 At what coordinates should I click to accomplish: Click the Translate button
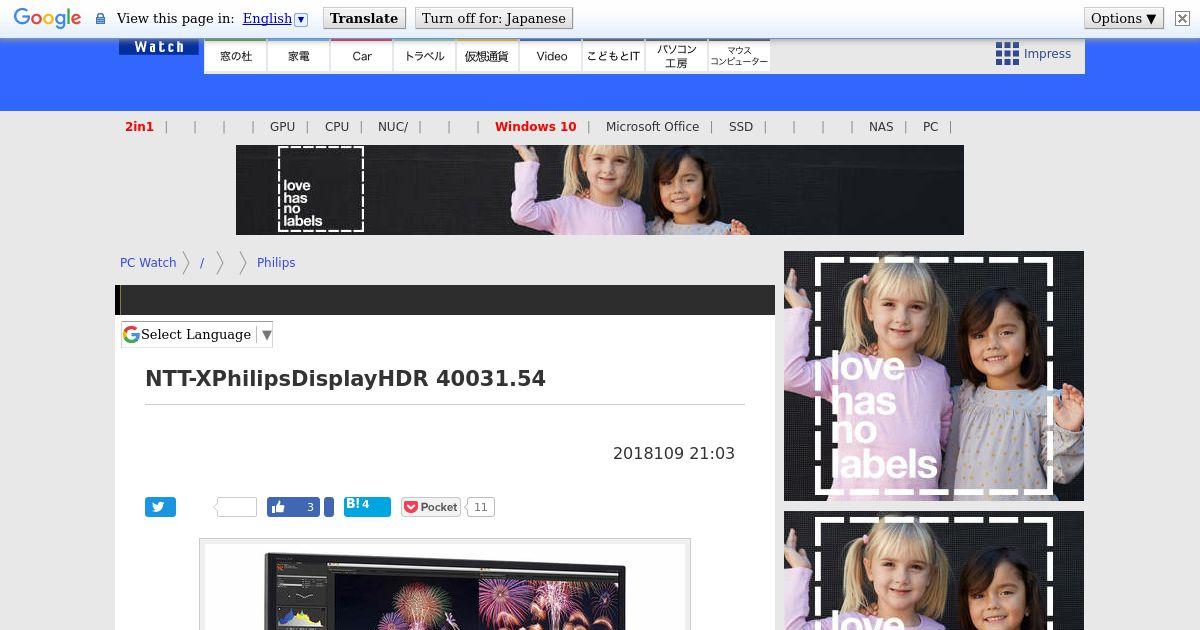pos(364,18)
